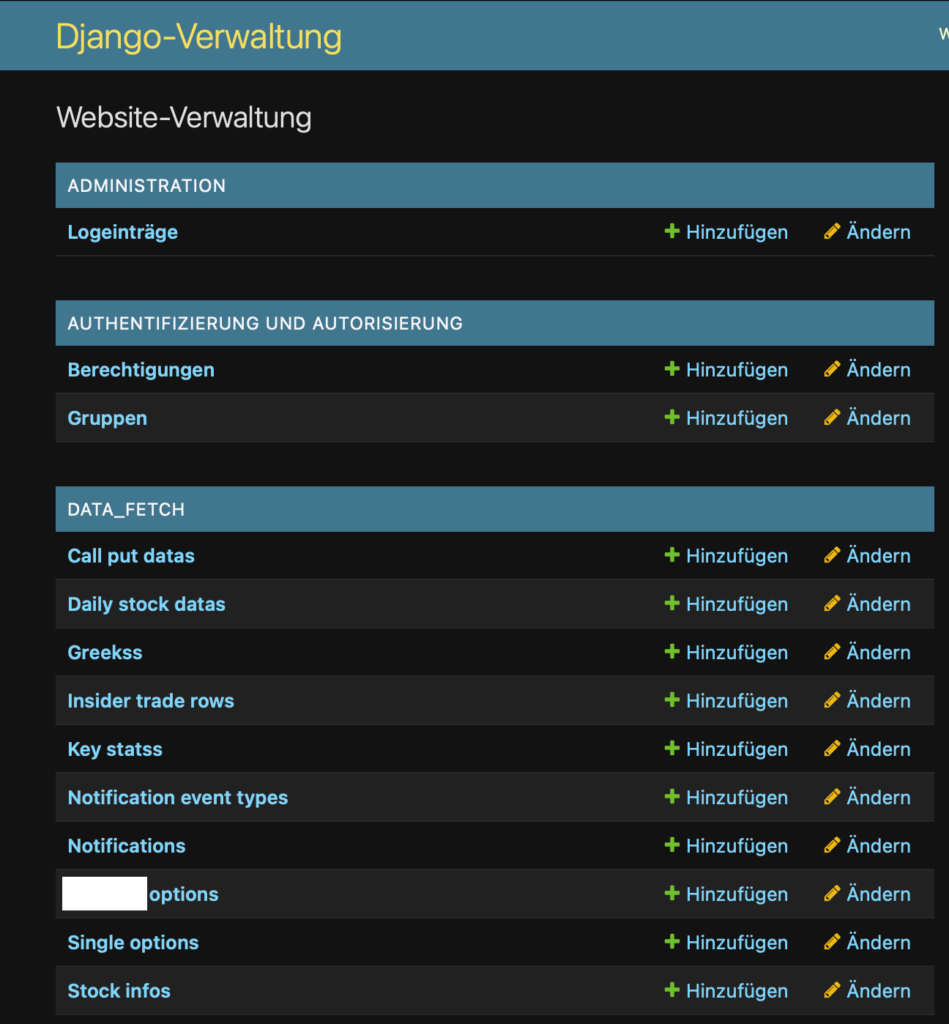Open the Logeinträge model list
The image size is (949, 1024).
coord(122,232)
